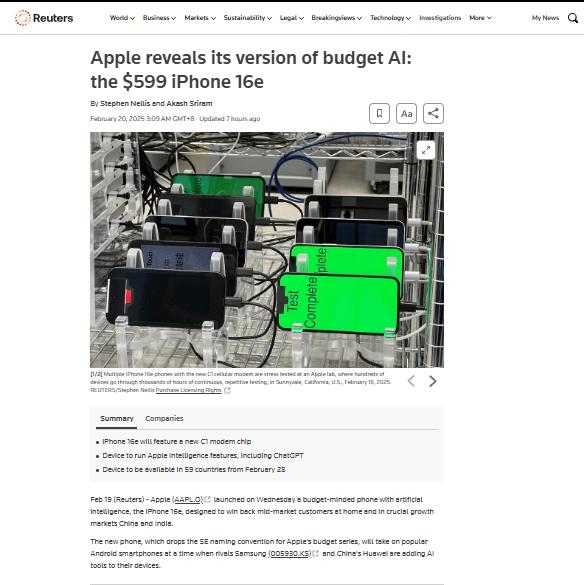
Task: Expand the Legal menu
Action: (291, 18)
